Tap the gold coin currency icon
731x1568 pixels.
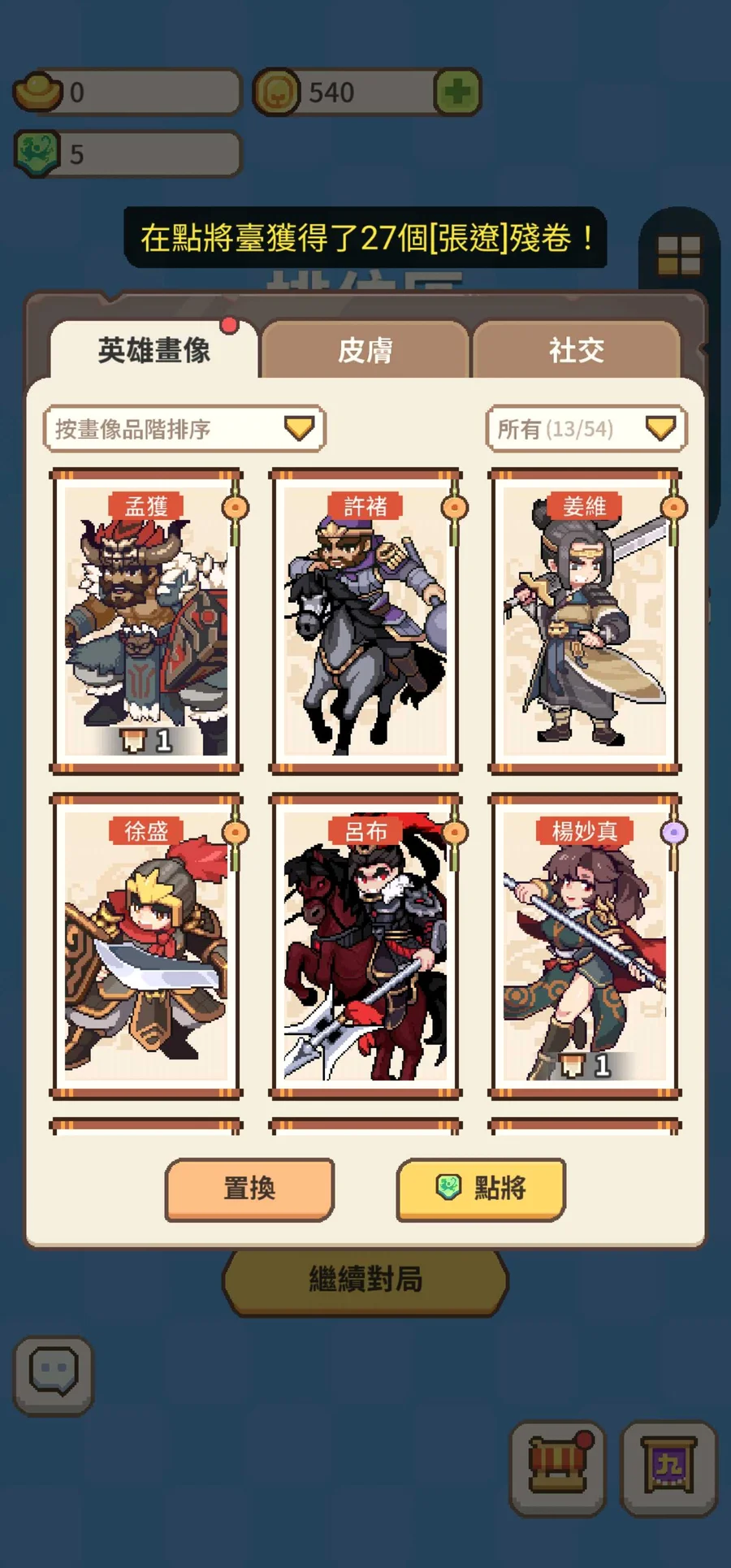pyautogui.click(x=277, y=93)
